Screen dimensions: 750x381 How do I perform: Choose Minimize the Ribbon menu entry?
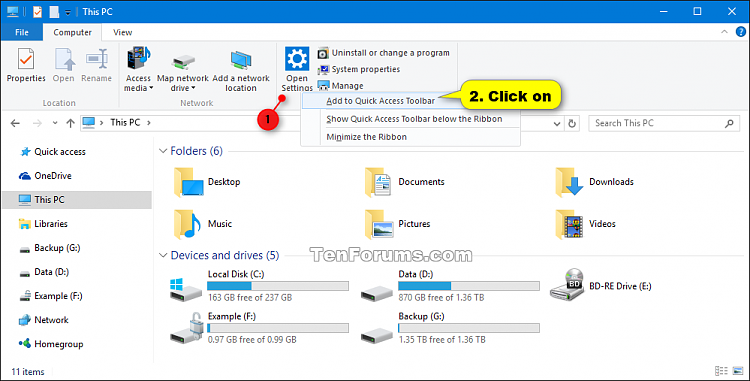(366, 137)
